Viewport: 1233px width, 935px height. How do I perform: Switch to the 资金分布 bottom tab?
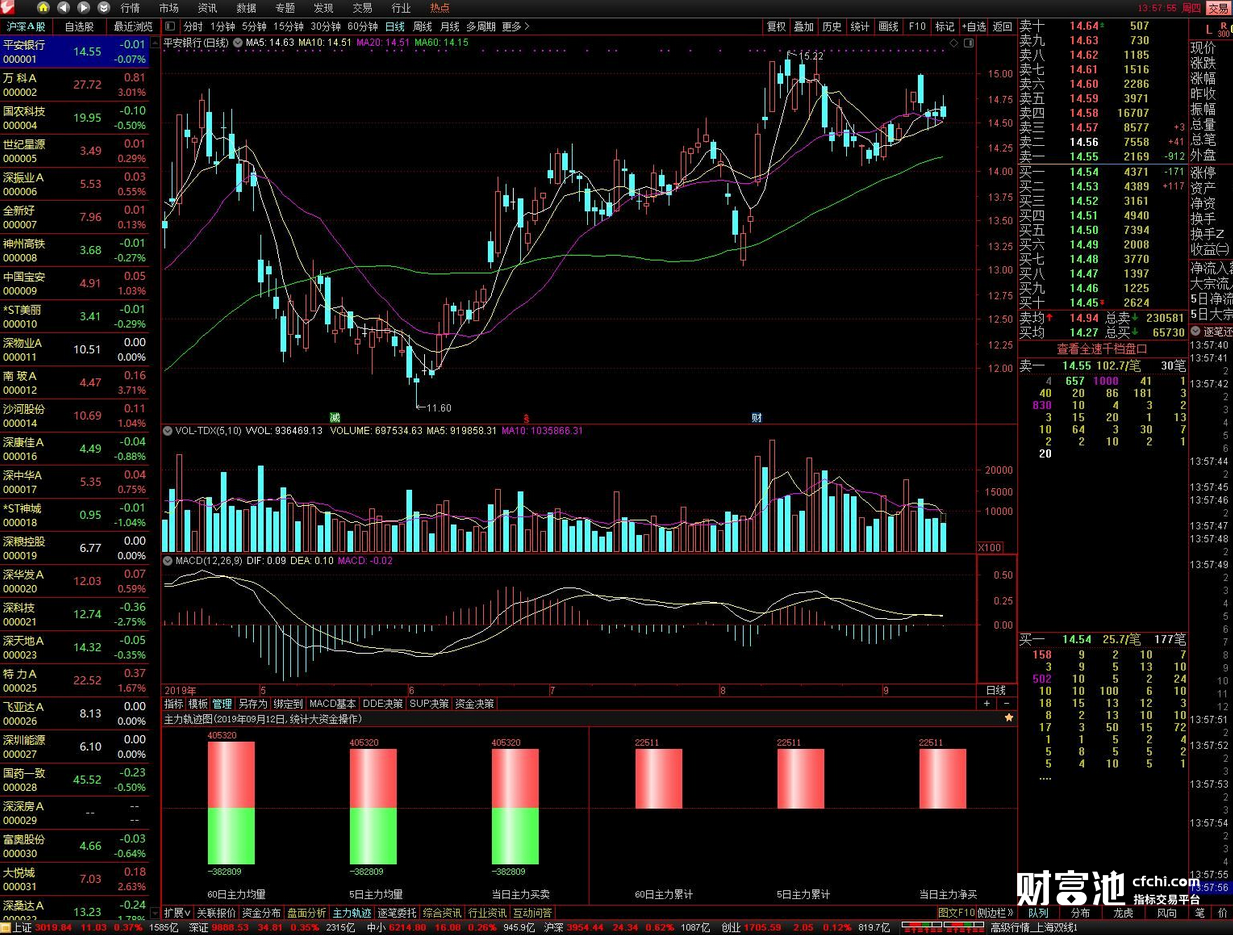(261, 913)
